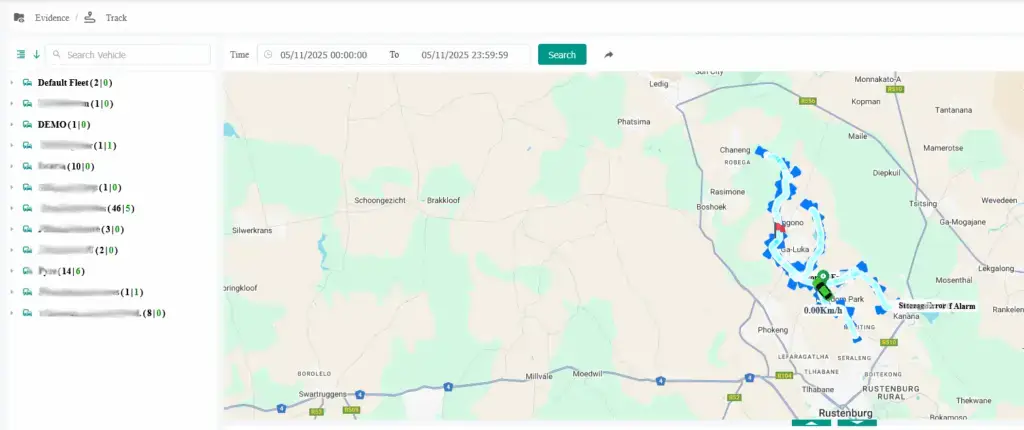Click the end time field 05/11/2025 23:59:59
1024x430 pixels.
click(464, 55)
